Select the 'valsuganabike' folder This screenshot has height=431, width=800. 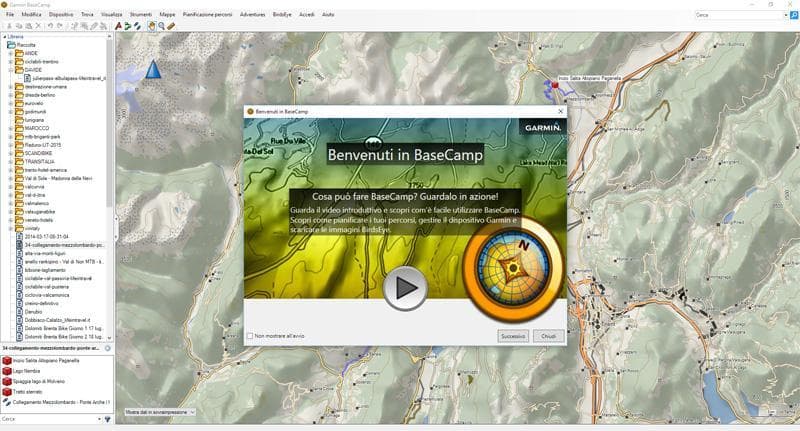[x=40, y=212]
